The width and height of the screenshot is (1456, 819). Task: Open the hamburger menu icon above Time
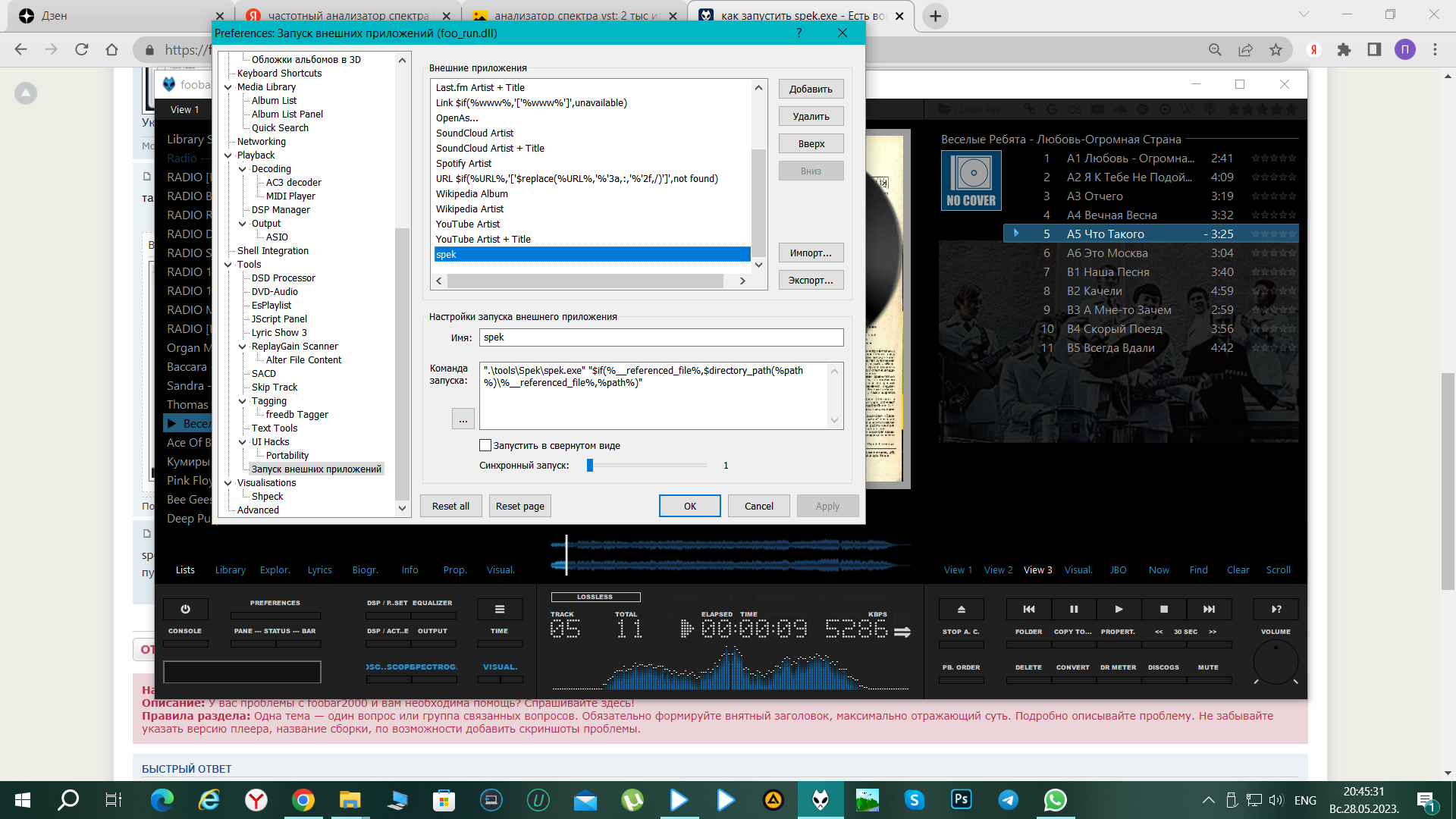click(x=499, y=609)
